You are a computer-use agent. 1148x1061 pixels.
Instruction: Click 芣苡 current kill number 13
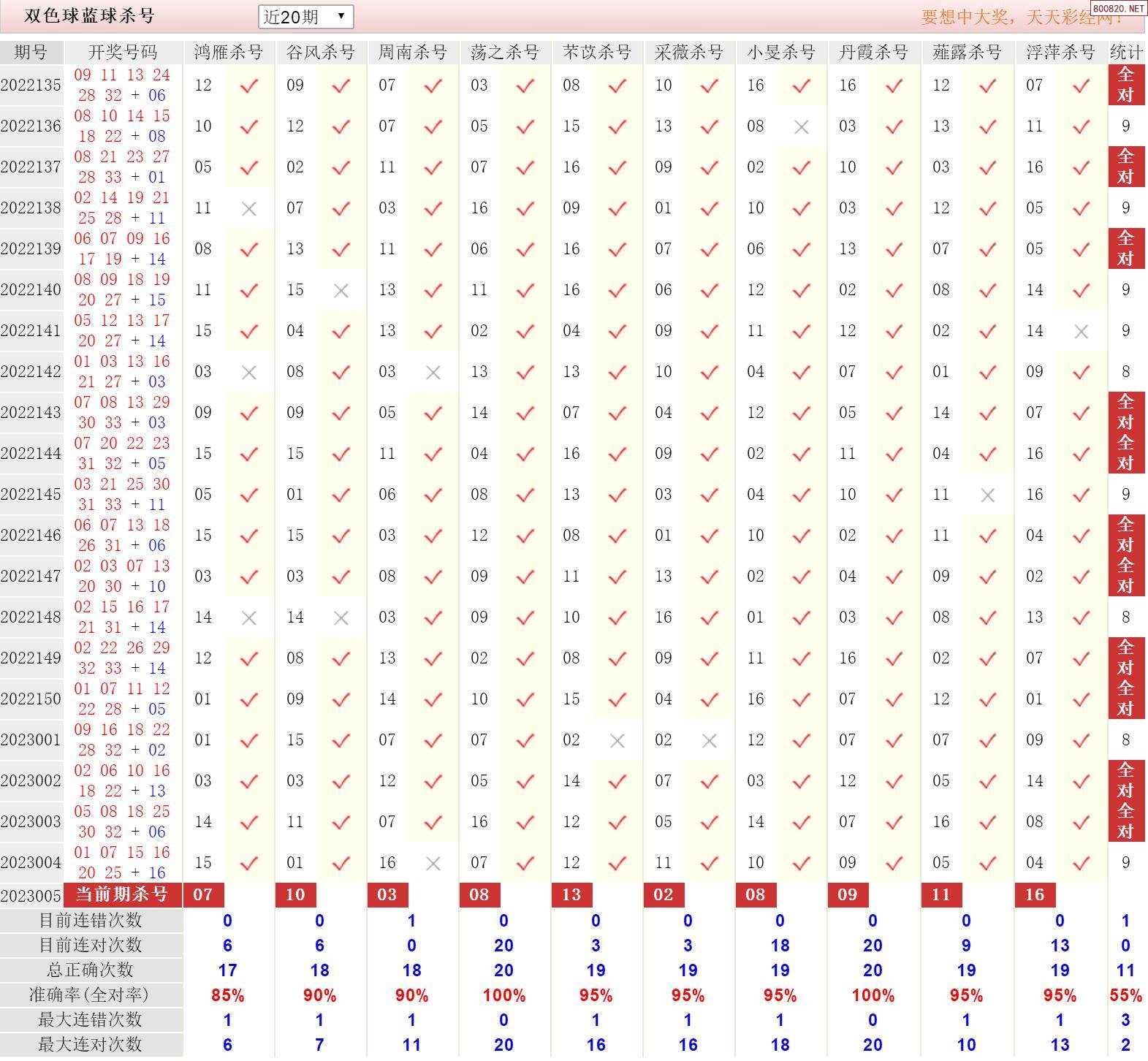[x=572, y=894]
